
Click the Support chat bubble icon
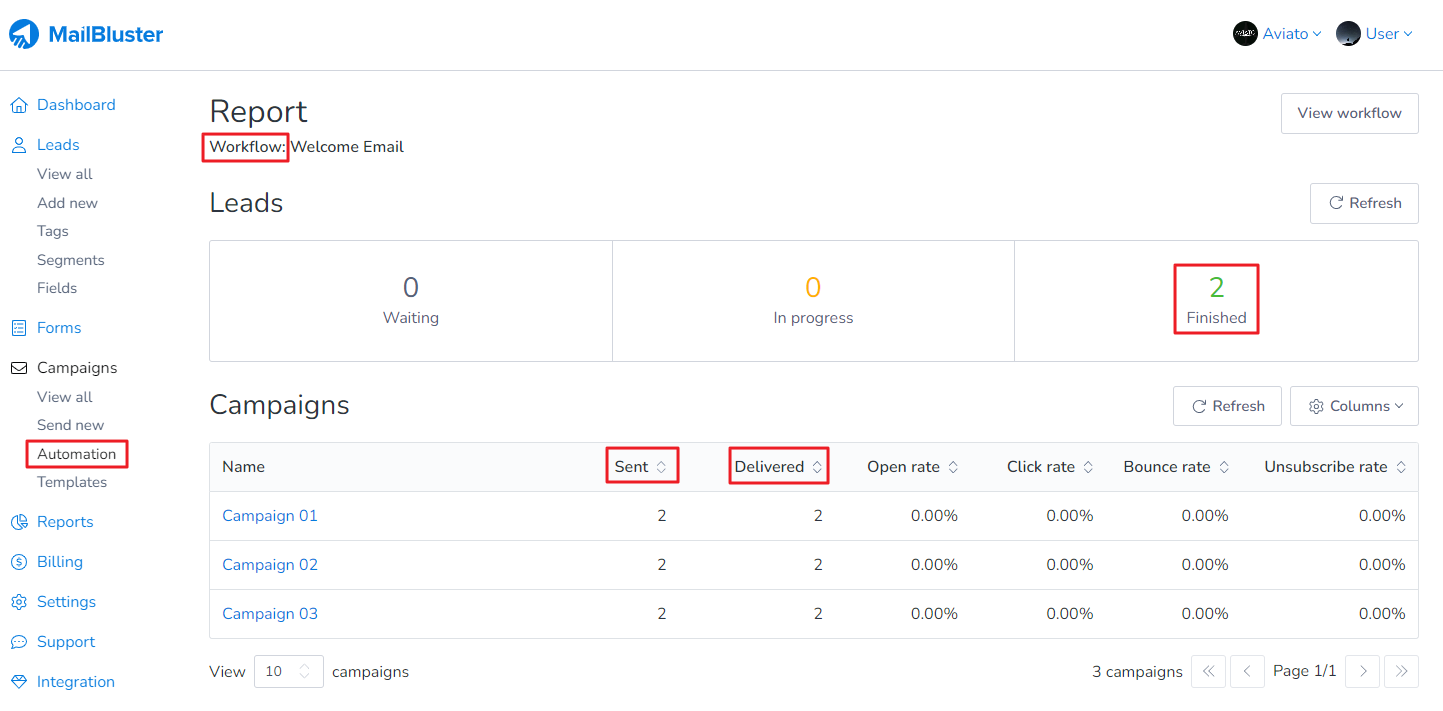19,642
